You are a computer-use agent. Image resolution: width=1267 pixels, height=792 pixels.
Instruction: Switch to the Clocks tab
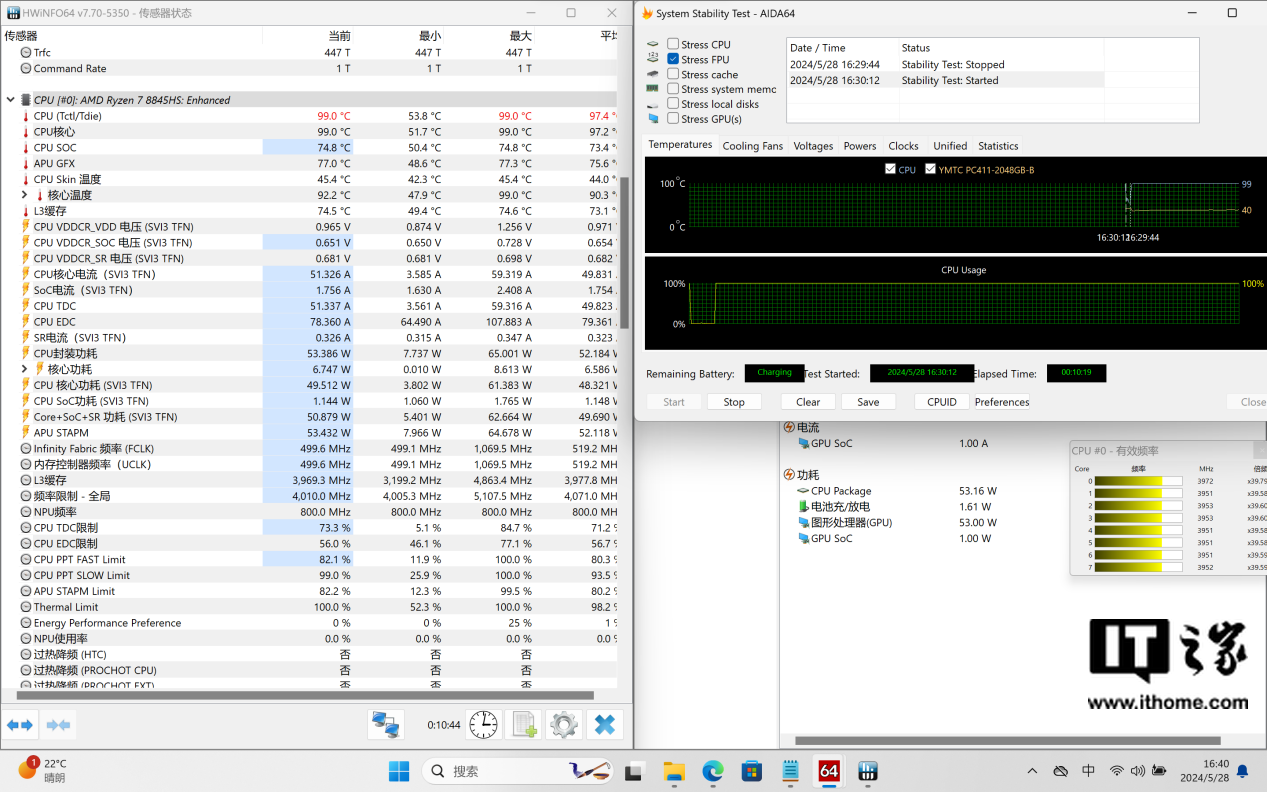903,146
